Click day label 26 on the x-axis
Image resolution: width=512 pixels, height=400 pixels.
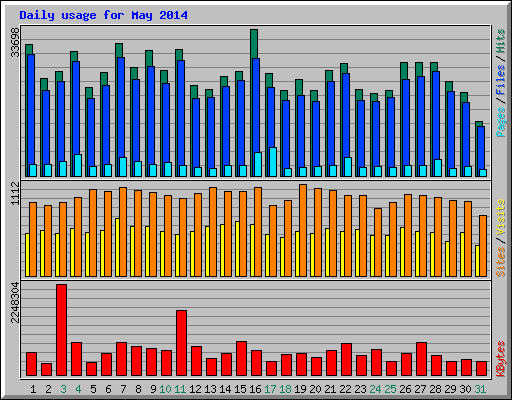405,389
